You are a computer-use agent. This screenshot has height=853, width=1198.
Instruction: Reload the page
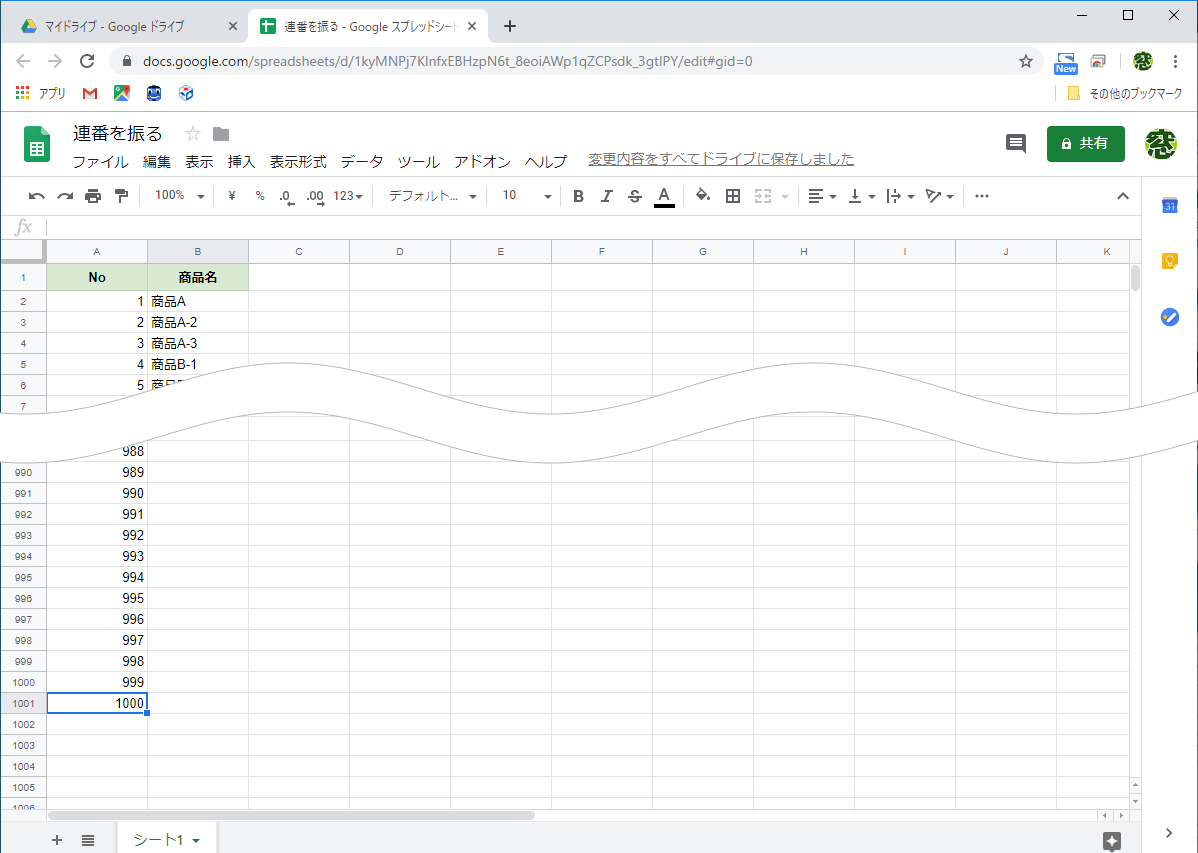point(87,61)
